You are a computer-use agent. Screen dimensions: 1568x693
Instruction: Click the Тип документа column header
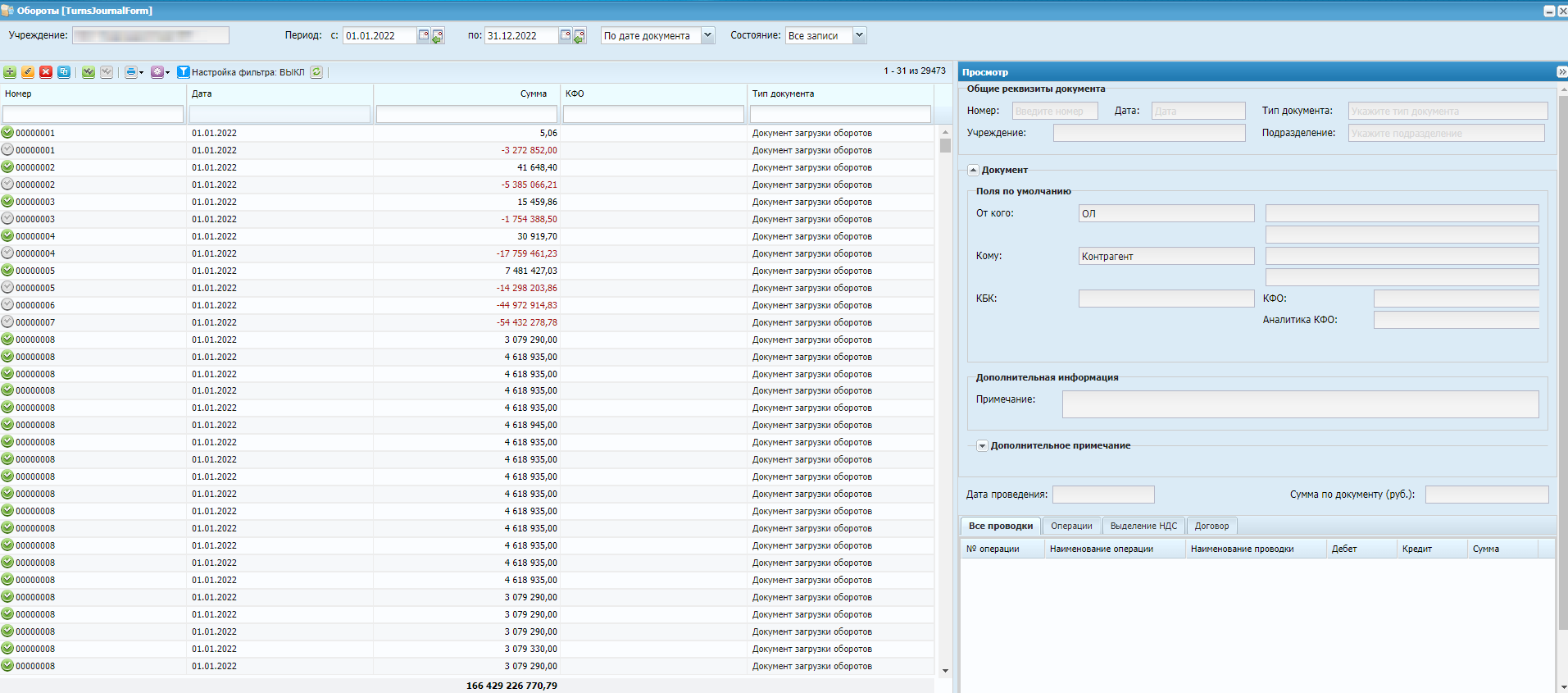[783, 93]
